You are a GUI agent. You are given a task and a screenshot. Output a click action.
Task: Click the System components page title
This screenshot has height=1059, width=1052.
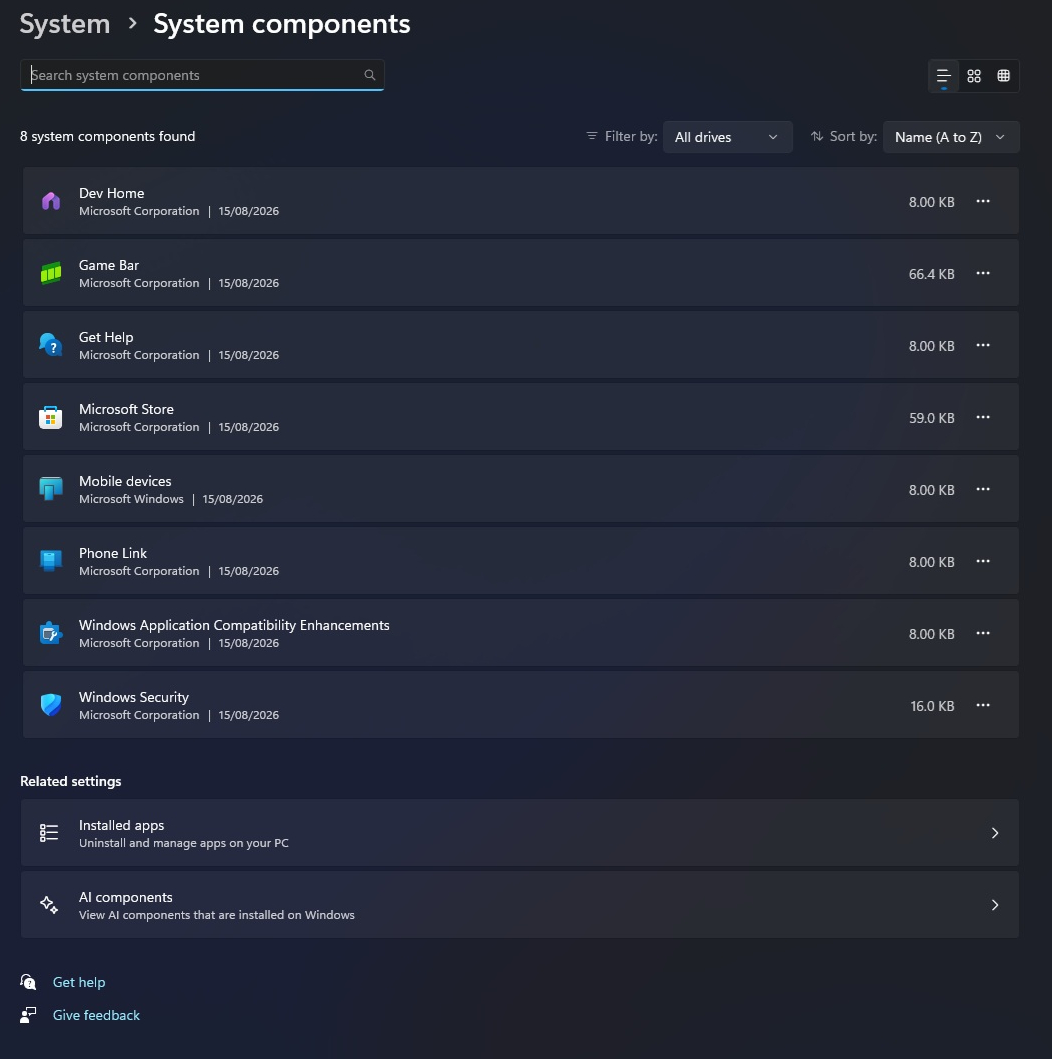click(x=282, y=24)
